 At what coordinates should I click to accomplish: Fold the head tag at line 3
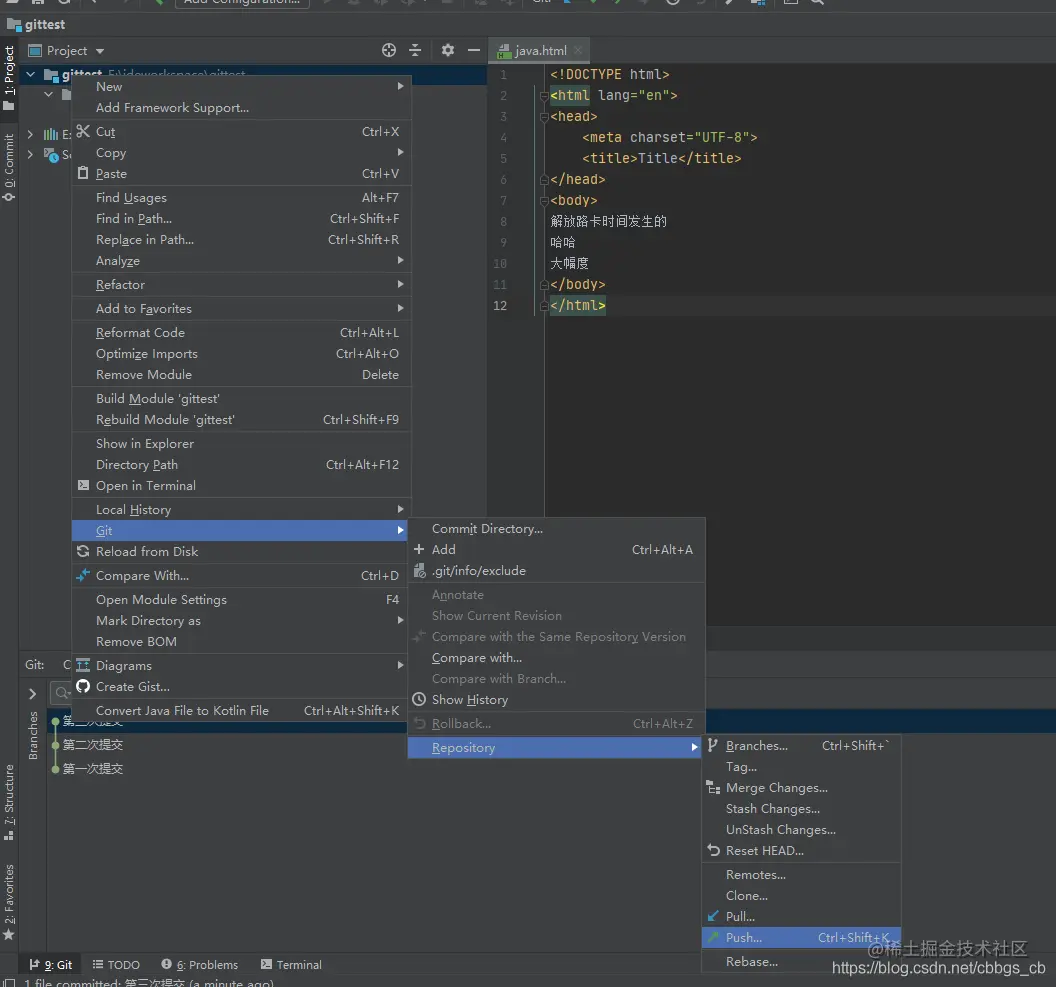[x=544, y=116]
